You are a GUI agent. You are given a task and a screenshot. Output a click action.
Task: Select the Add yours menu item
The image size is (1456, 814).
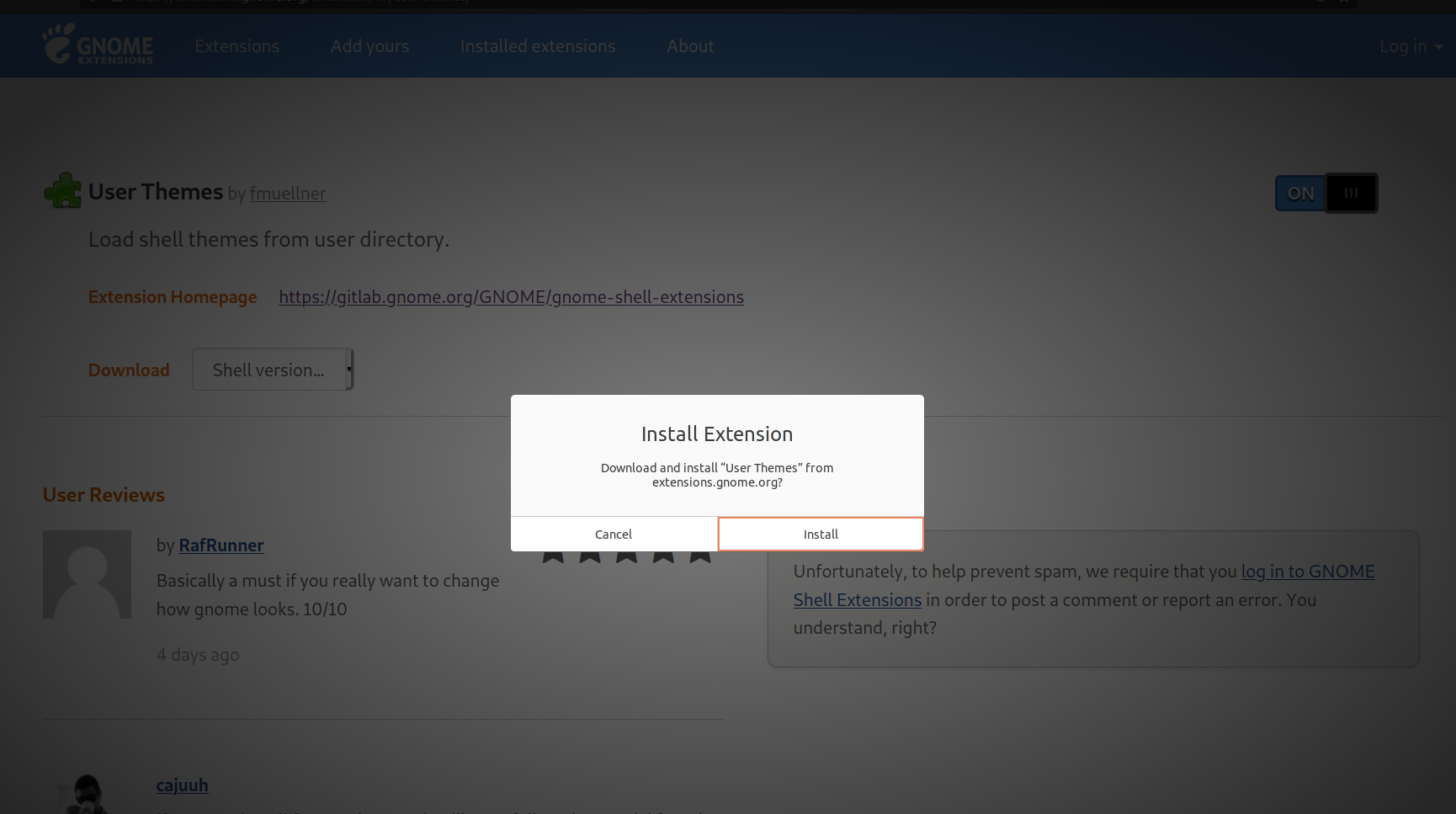369,46
